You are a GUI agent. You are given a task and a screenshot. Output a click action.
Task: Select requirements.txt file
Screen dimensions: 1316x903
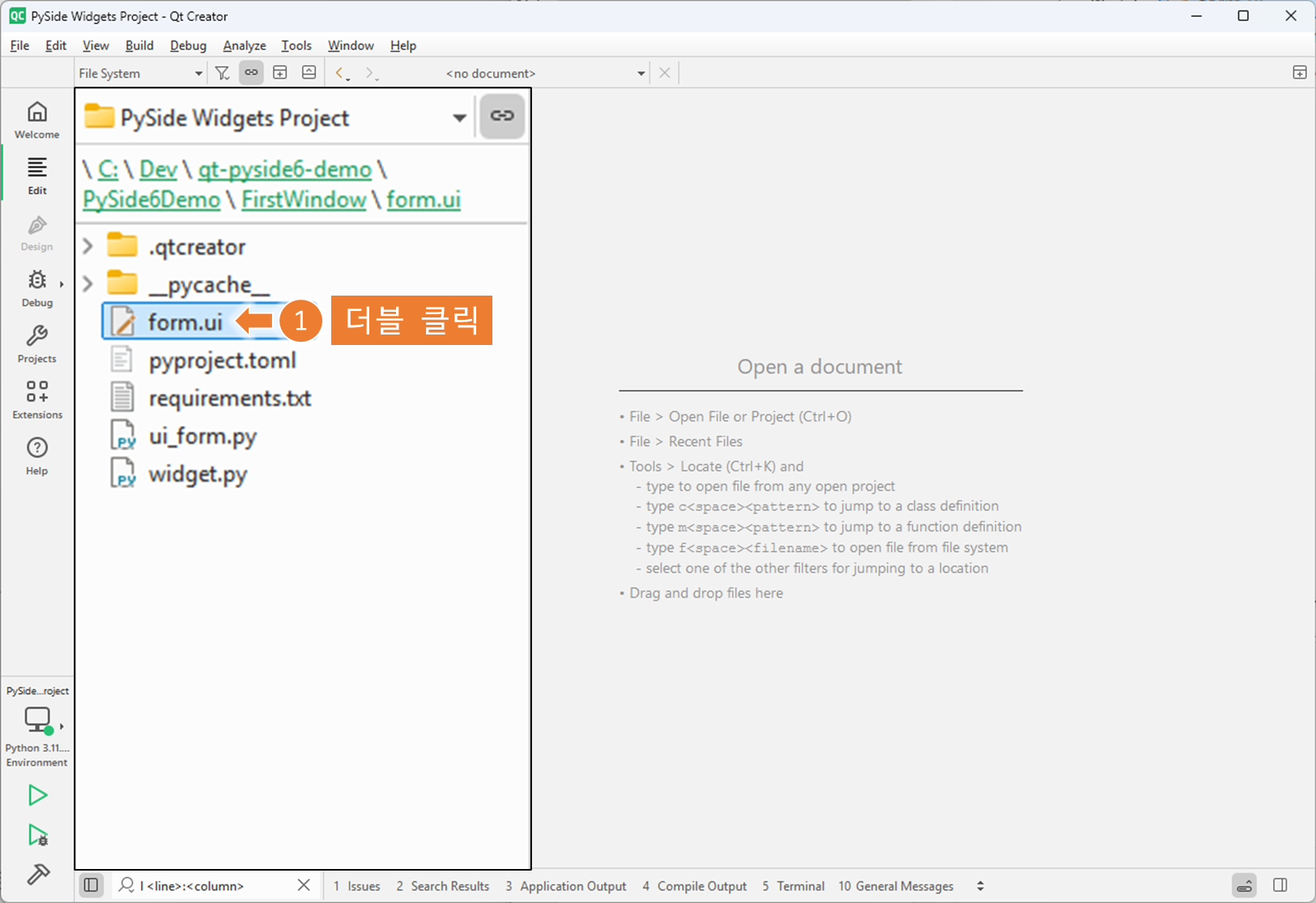pos(230,398)
